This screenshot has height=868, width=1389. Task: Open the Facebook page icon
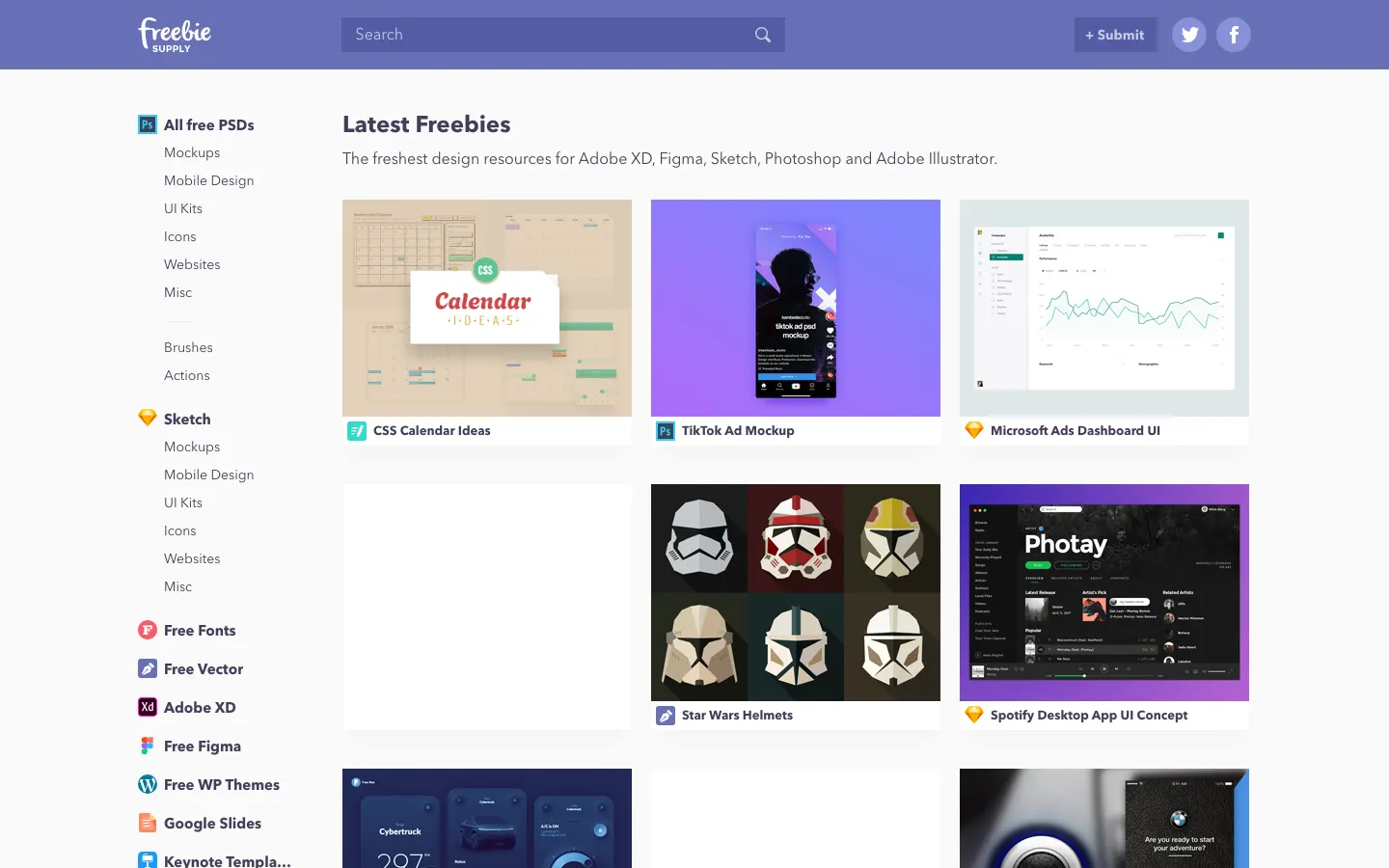pyautogui.click(x=1234, y=35)
